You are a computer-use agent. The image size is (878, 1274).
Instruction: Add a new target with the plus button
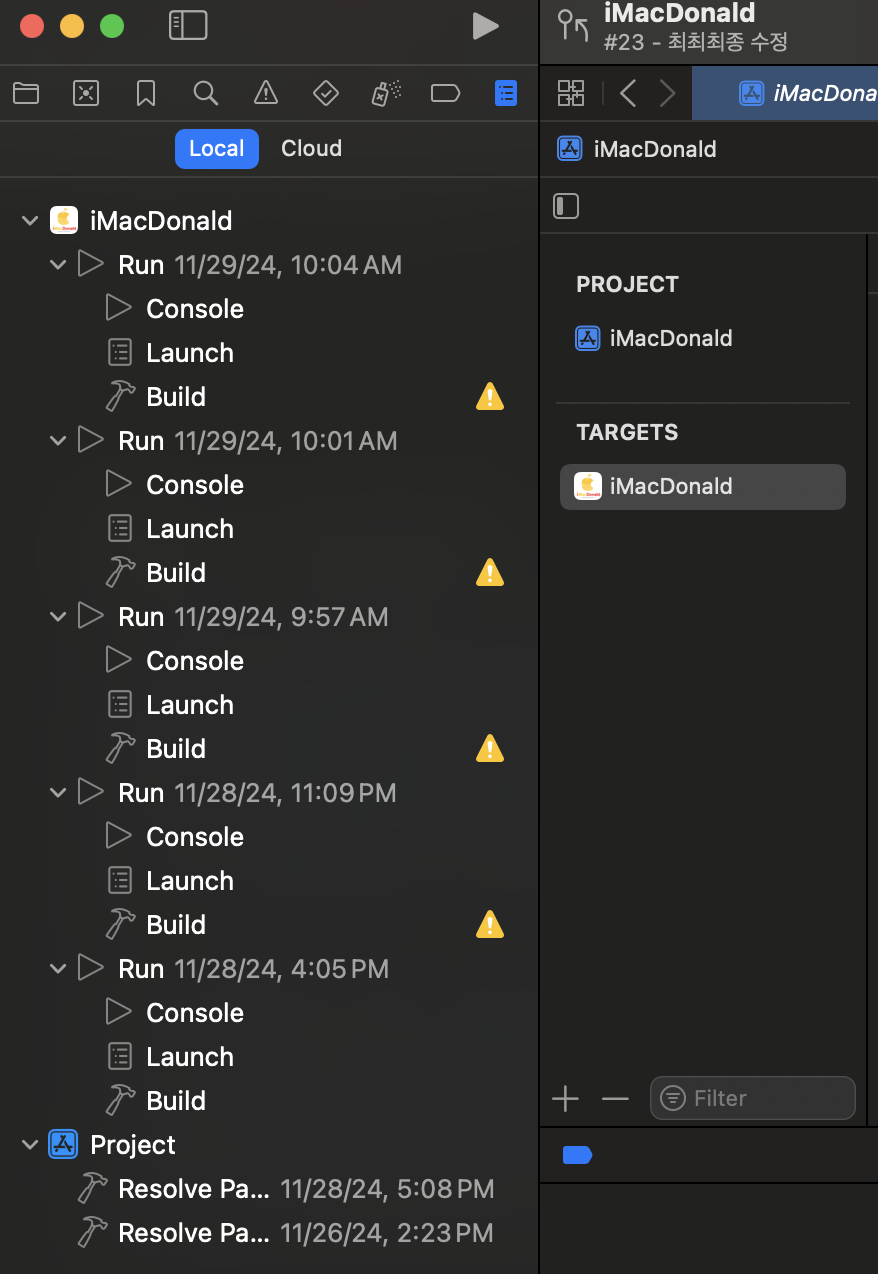click(565, 1098)
